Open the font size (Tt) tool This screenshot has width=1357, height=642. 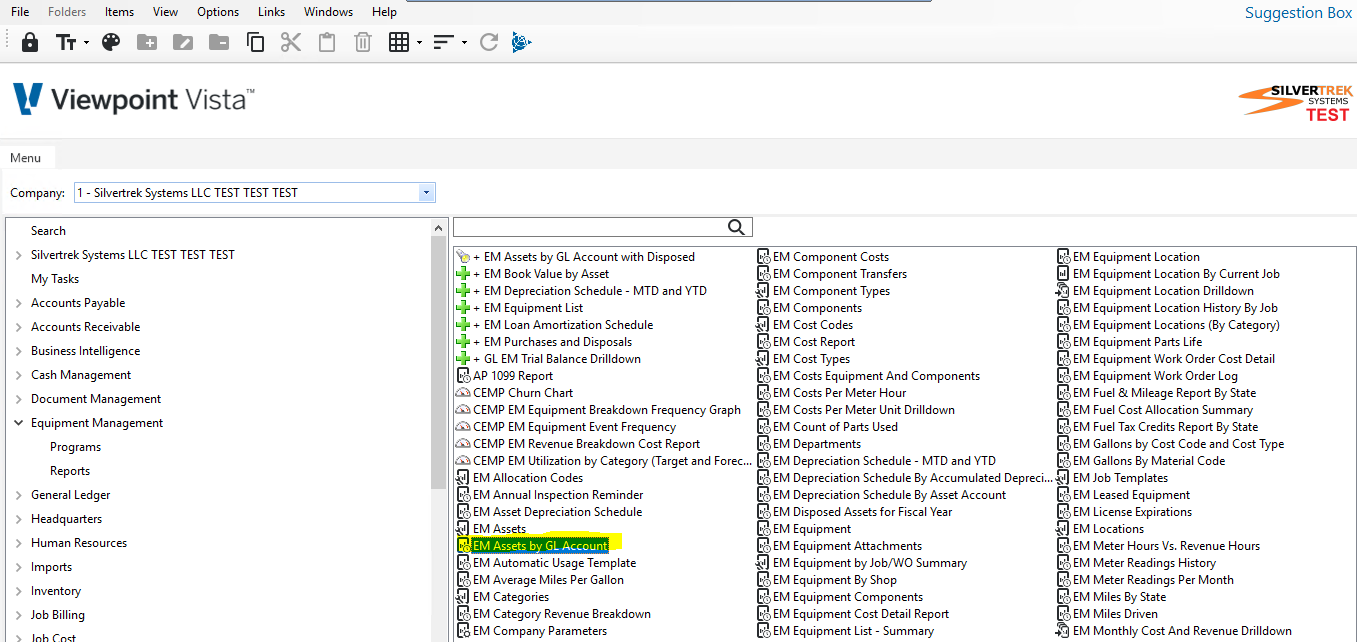pyautogui.click(x=66, y=42)
